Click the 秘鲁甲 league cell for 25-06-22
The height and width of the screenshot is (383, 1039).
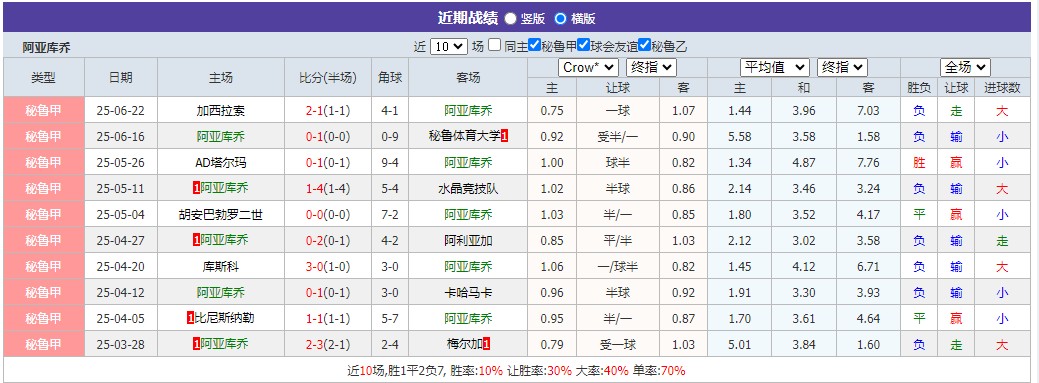(44, 111)
